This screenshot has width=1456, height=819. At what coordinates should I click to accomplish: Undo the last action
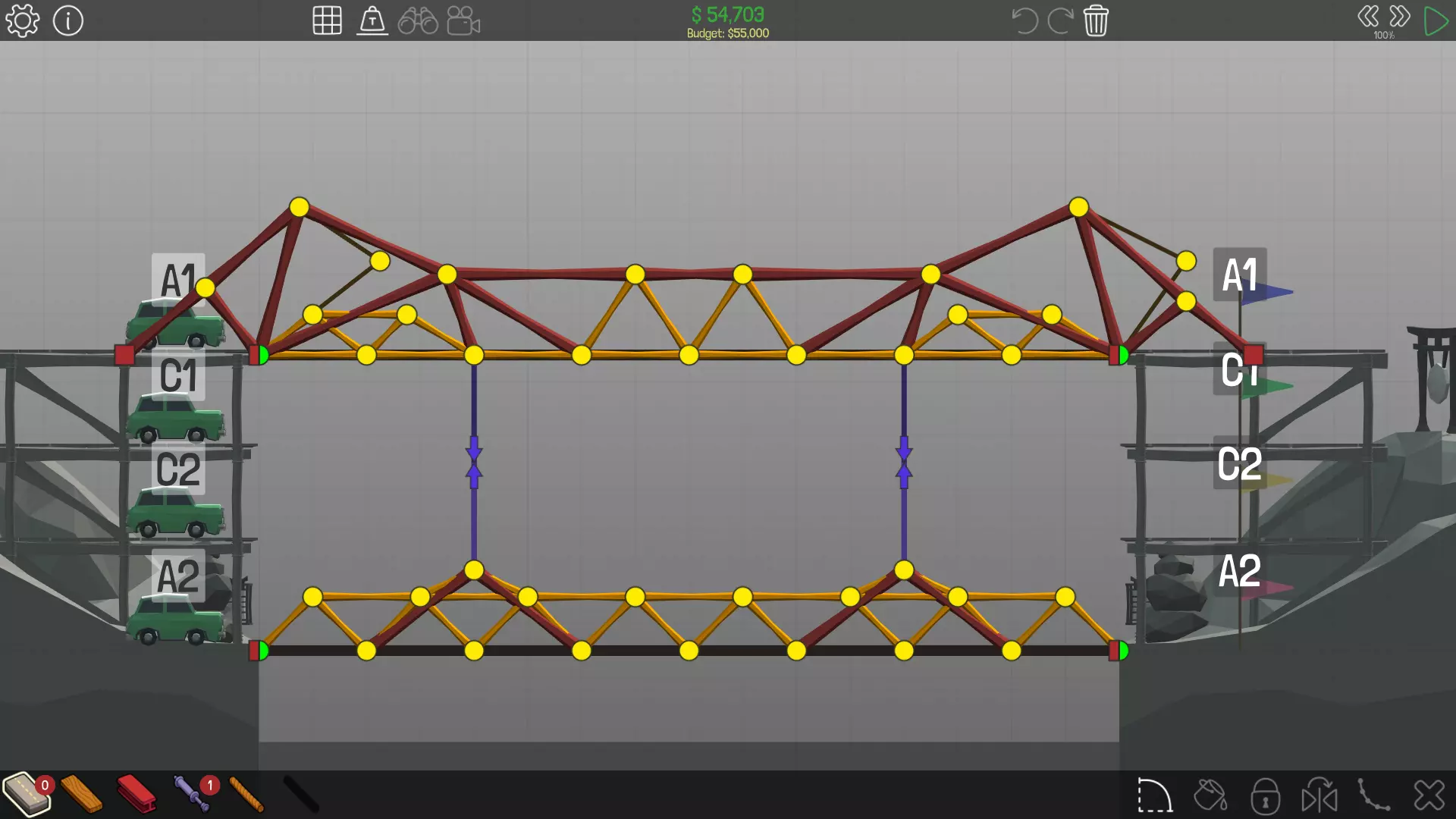click(1025, 20)
